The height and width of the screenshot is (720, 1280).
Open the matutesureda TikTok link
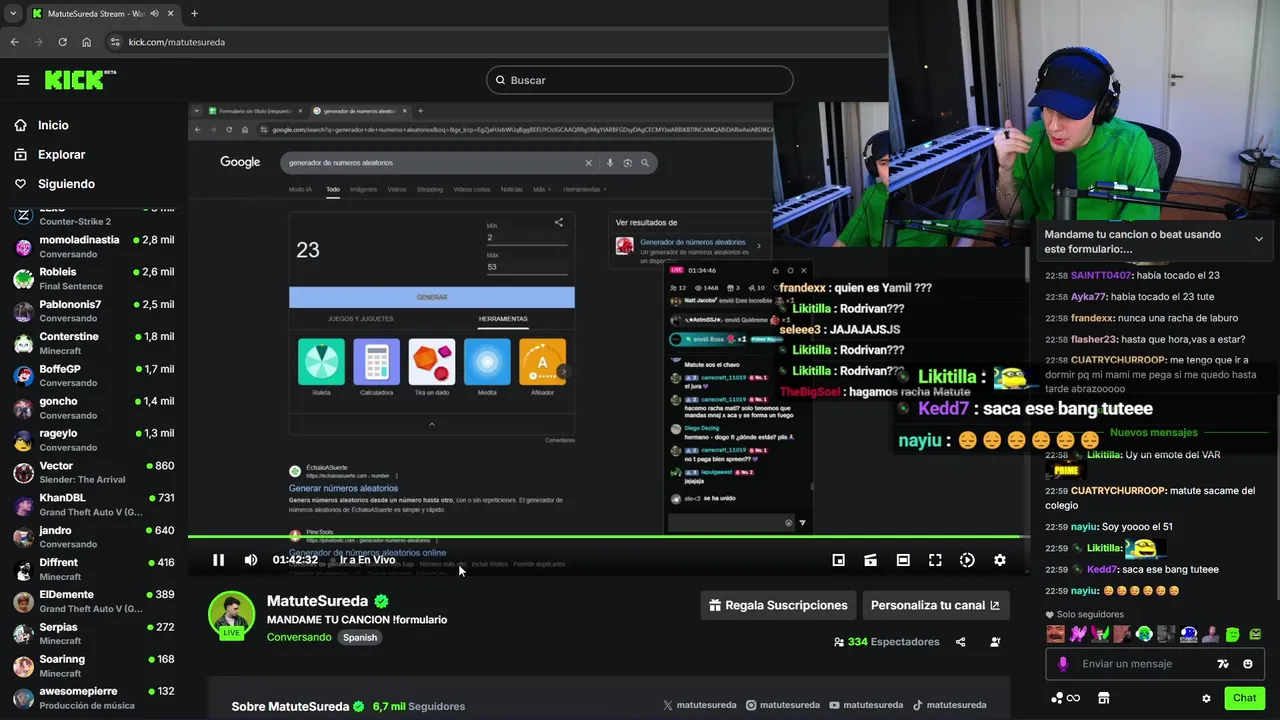pyautogui.click(x=948, y=705)
